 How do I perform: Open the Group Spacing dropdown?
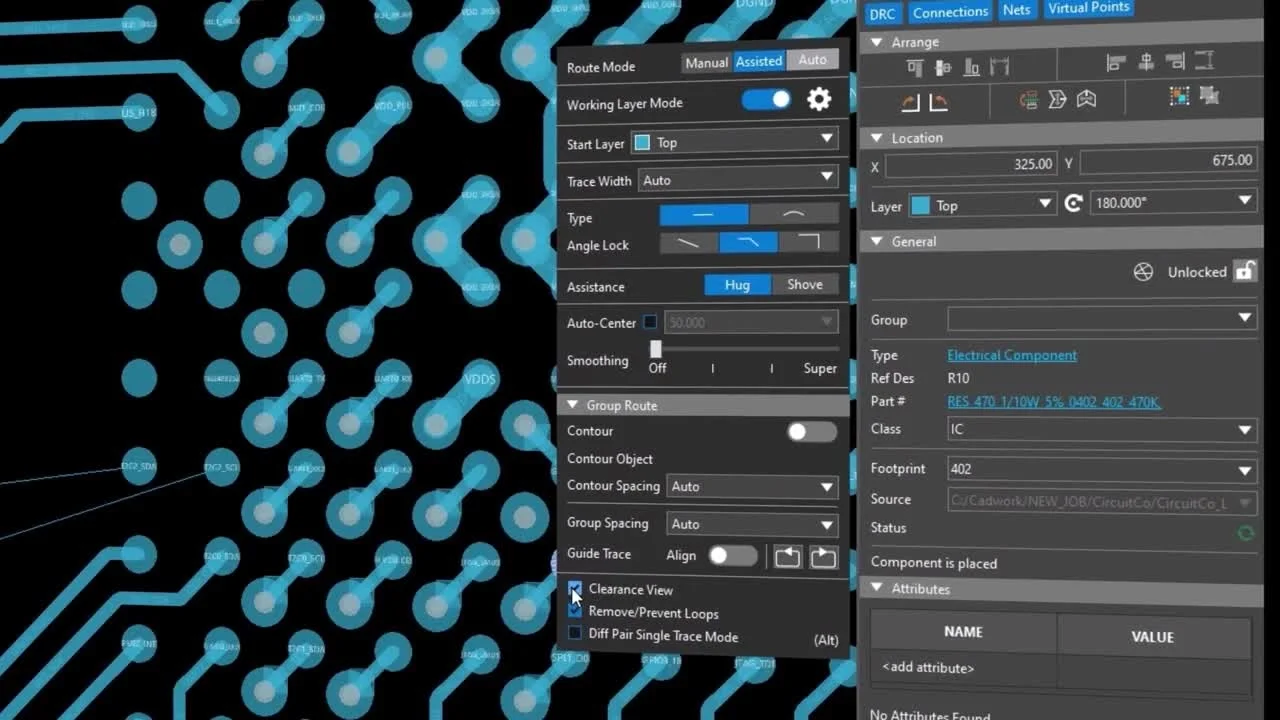pos(752,524)
